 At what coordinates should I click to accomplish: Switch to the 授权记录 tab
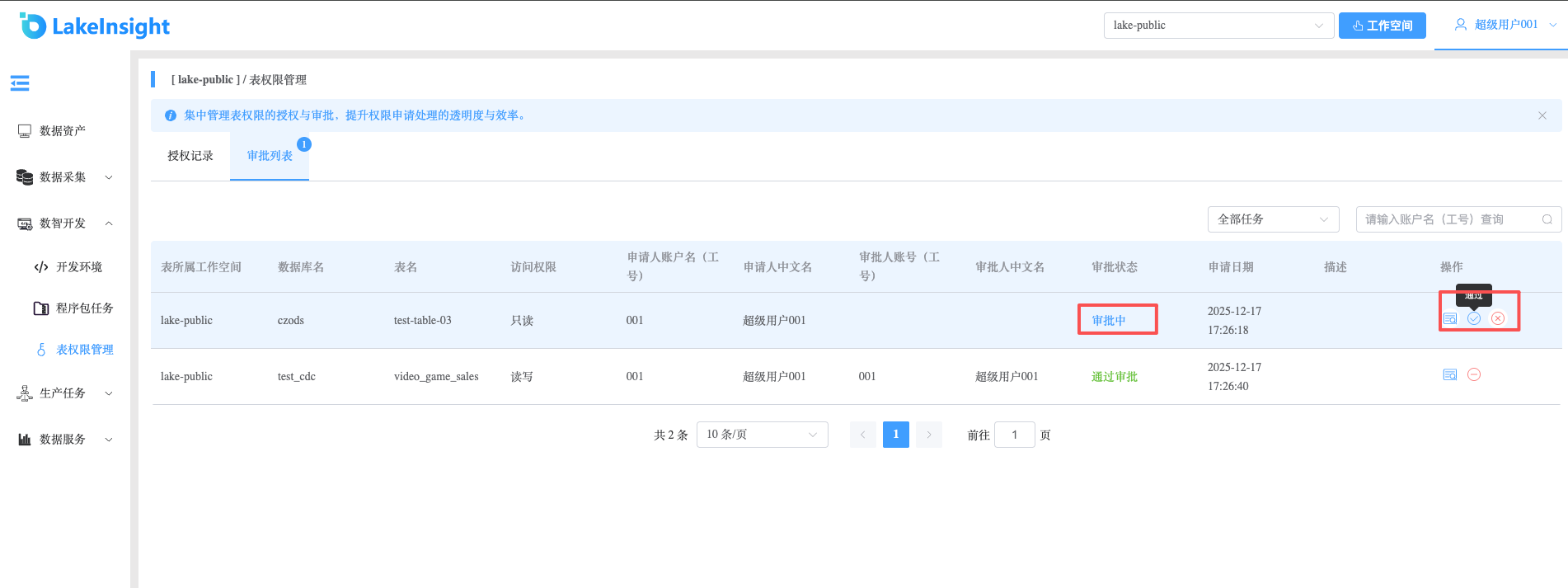click(x=190, y=156)
